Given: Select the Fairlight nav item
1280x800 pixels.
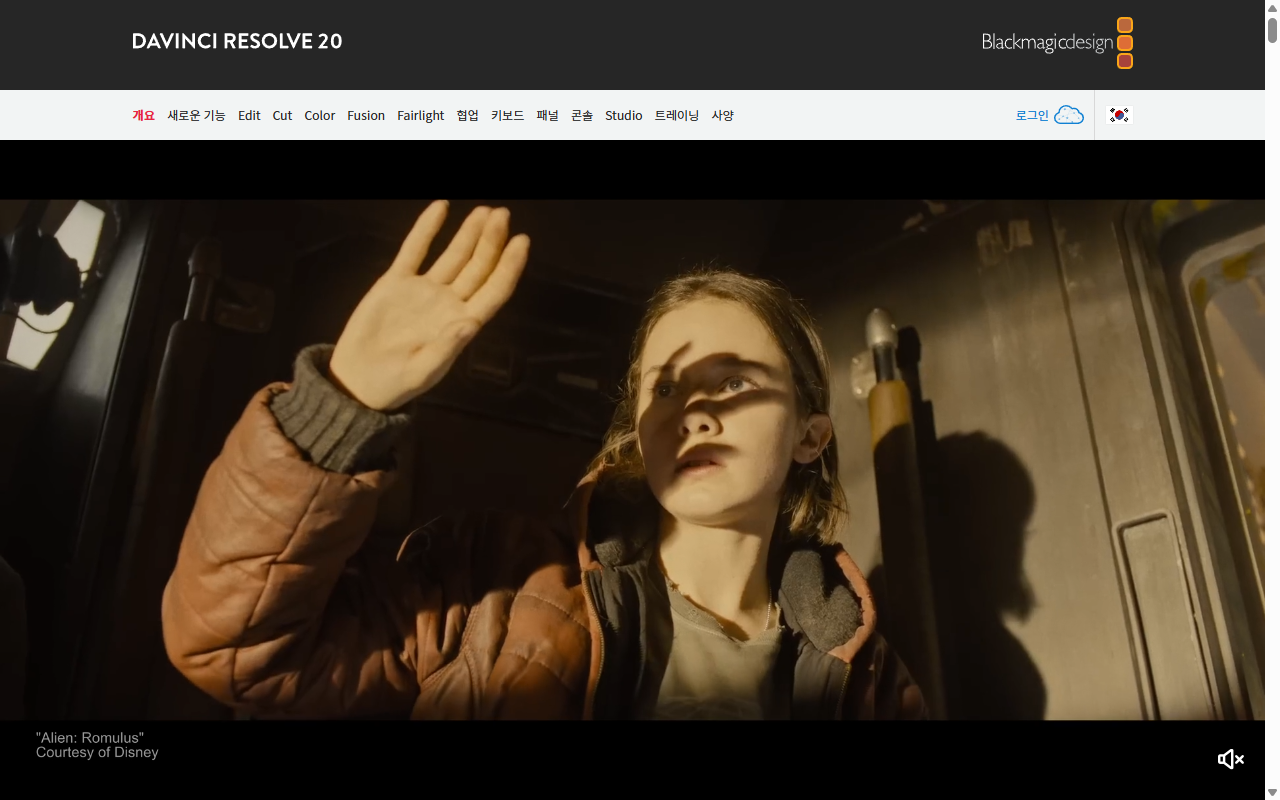Looking at the screenshot, I should coord(420,115).
